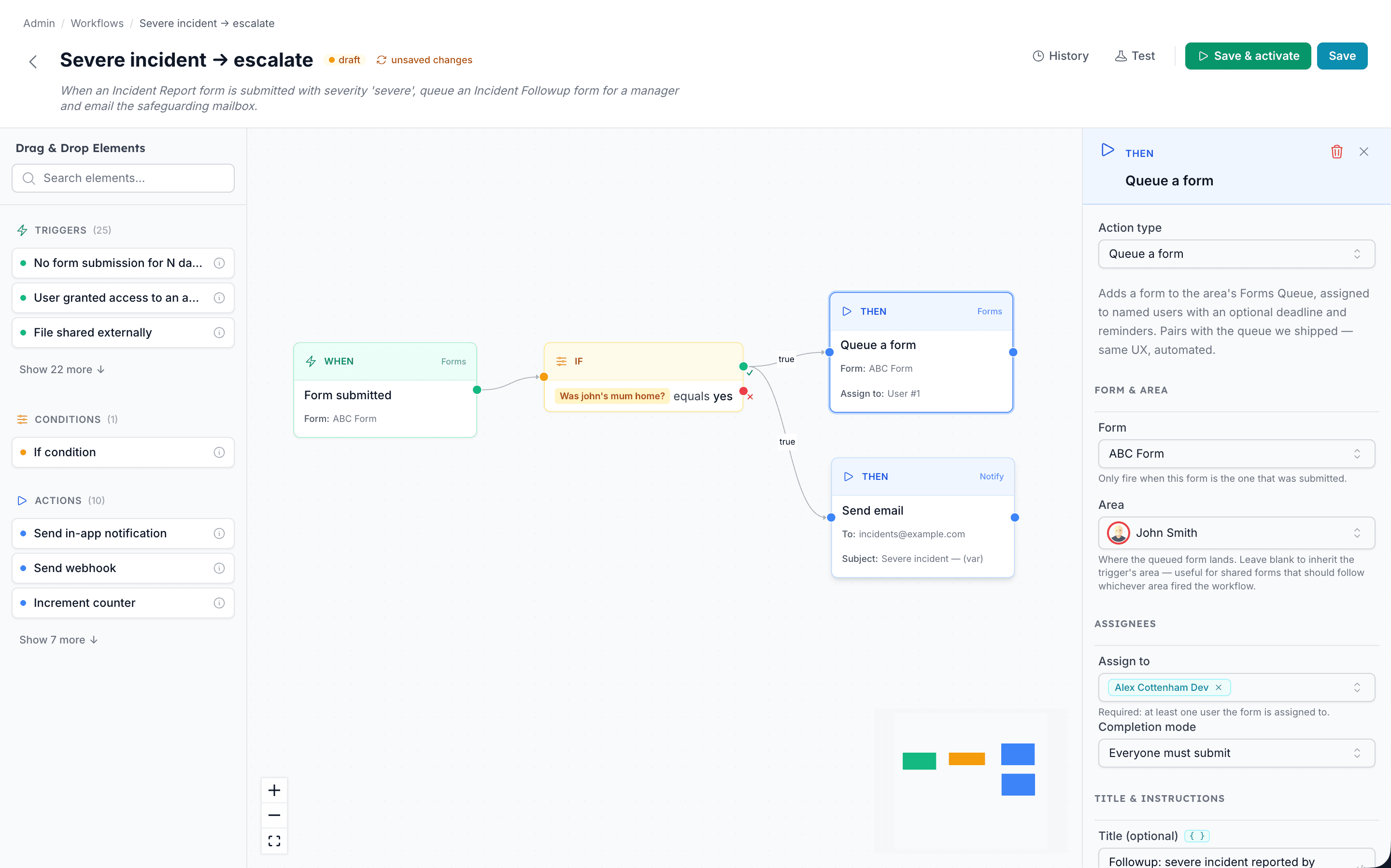1391x868 pixels.
Task: Open the Action type dropdown
Action: [x=1236, y=254]
